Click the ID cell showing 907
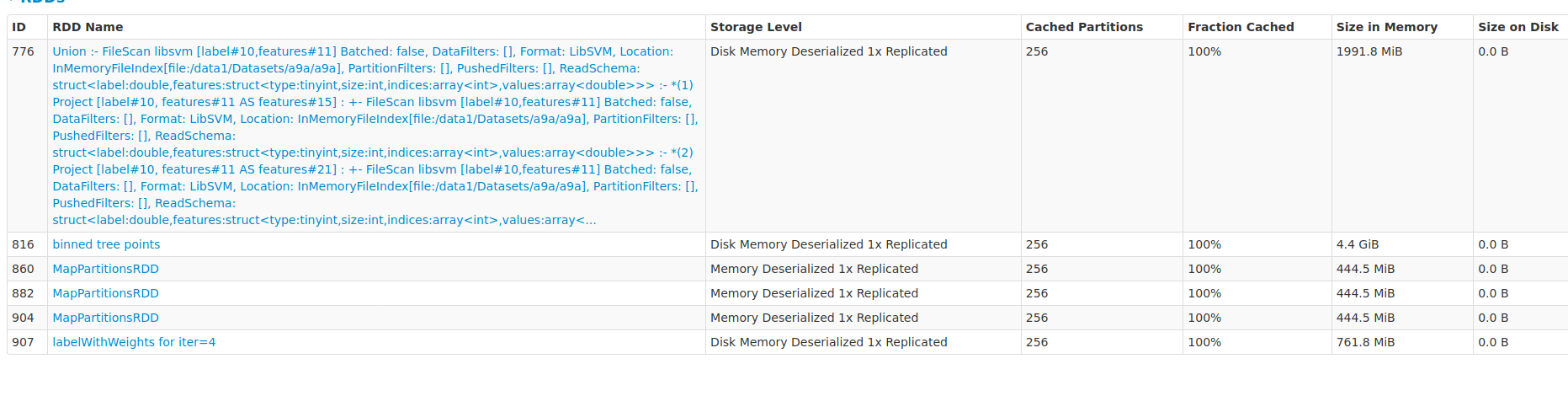Image resolution: width=1568 pixels, height=396 pixels. tap(24, 342)
